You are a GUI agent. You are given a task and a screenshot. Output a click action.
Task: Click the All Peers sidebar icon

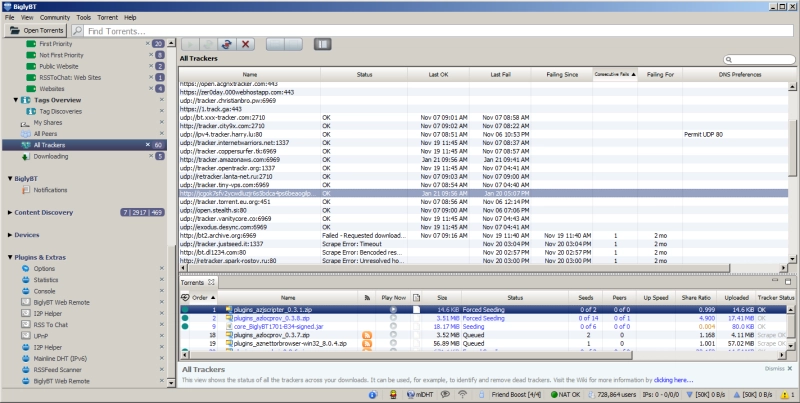25,134
